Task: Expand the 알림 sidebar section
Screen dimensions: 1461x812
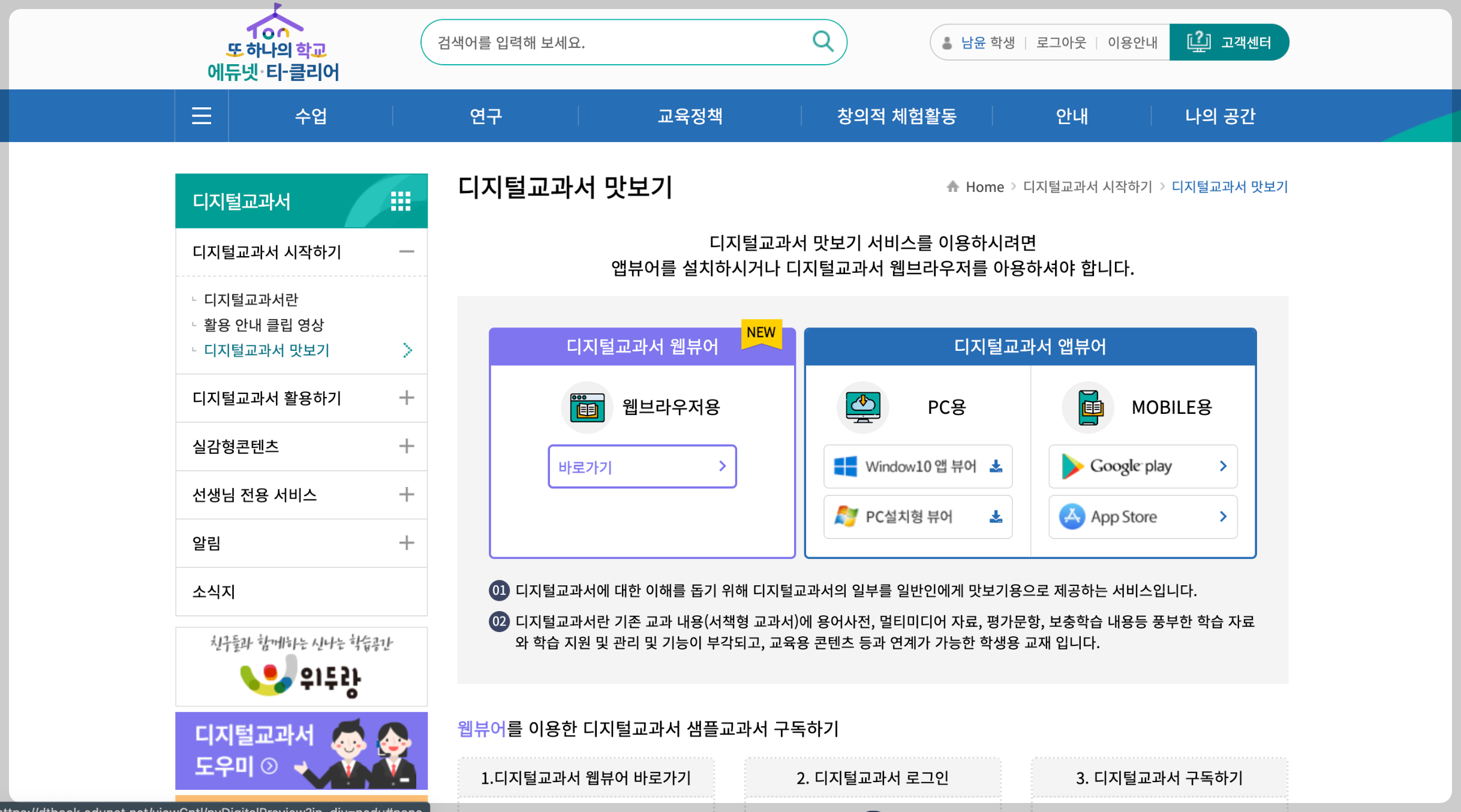Action: [407, 543]
